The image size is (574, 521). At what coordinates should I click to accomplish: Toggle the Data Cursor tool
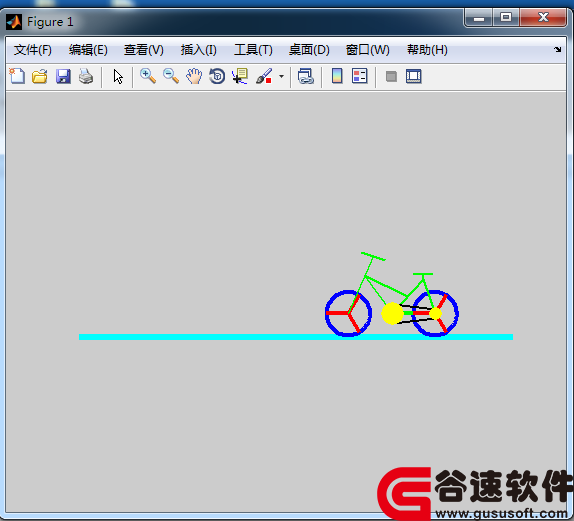pyautogui.click(x=240, y=77)
